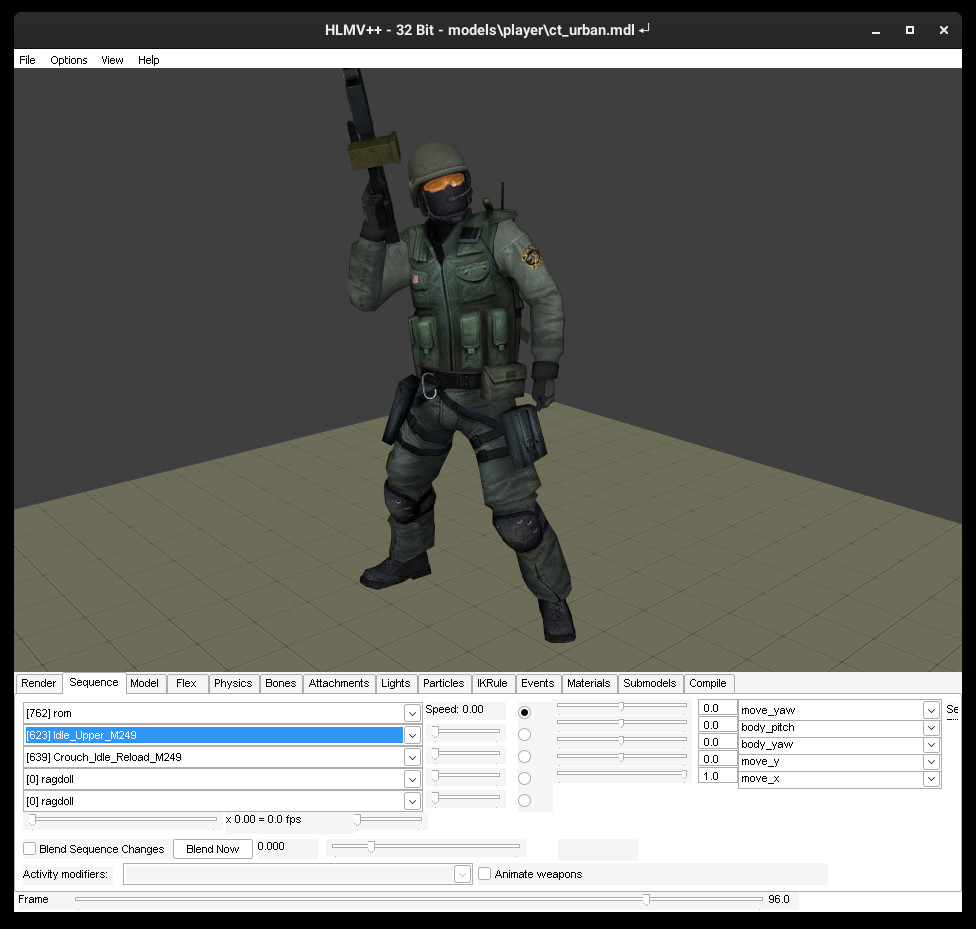The image size is (976, 929).
Task: Switch to the Materials tab
Action: (x=588, y=683)
